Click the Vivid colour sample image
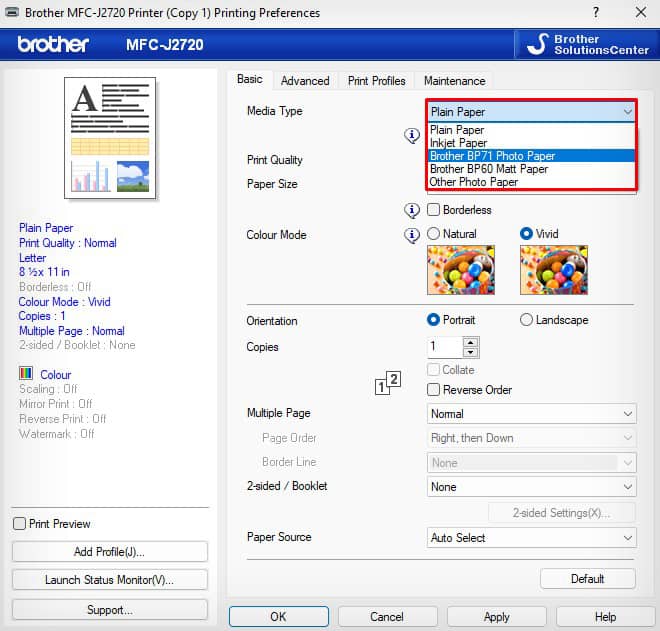The width and height of the screenshot is (660, 631). (554, 270)
